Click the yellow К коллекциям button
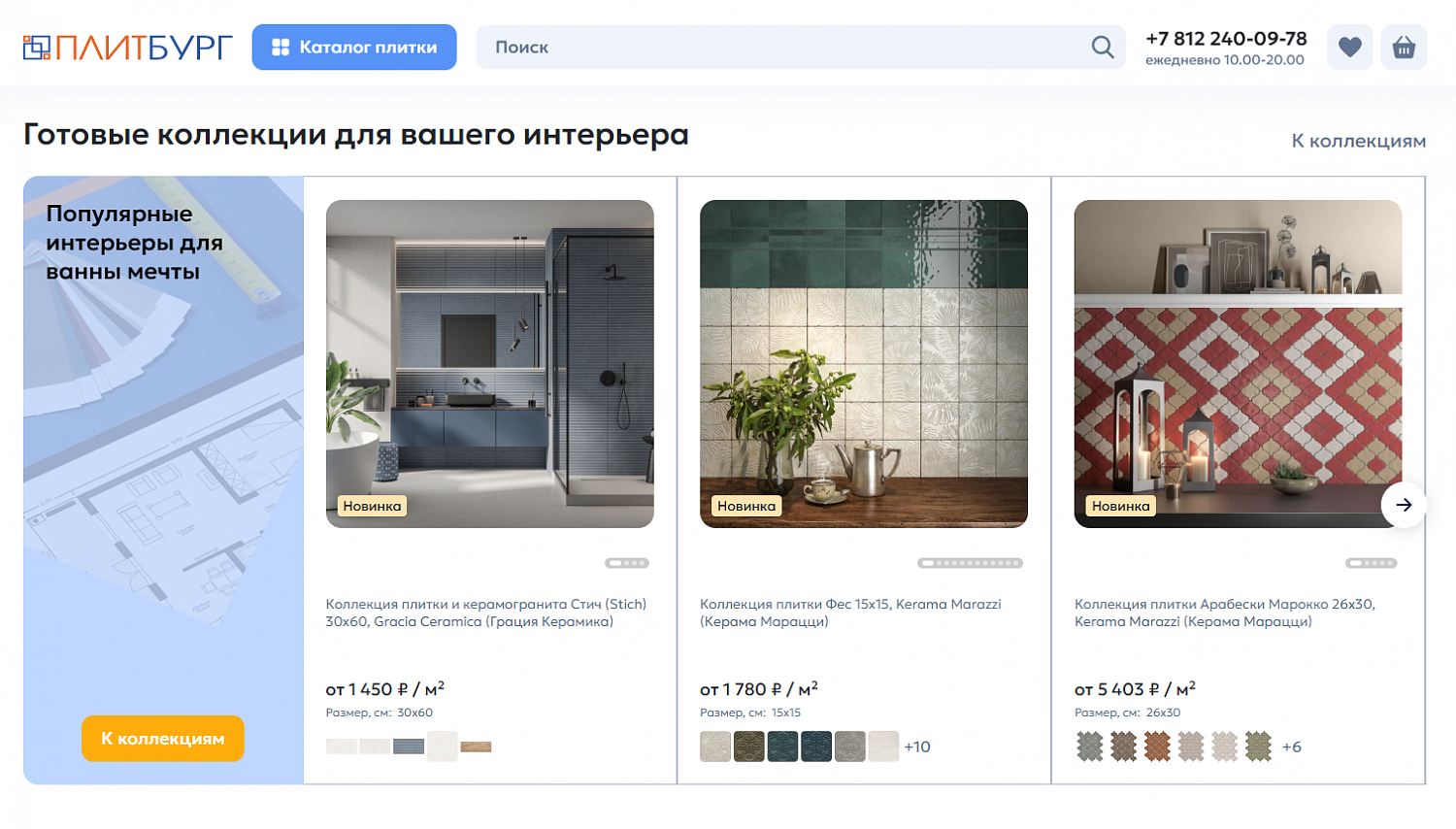Screen dimensions: 1456x829 click(163, 739)
